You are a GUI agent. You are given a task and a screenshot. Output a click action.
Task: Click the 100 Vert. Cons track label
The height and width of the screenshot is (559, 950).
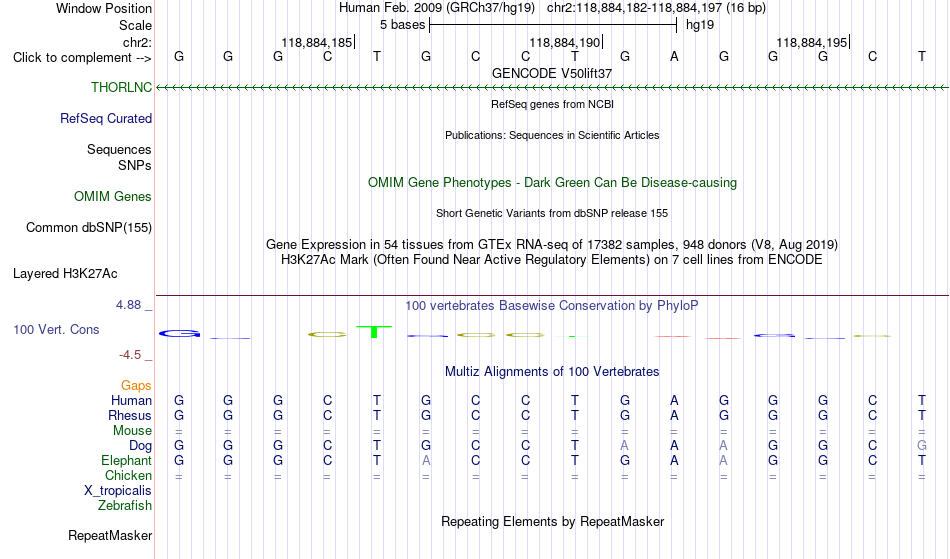(56, 329)
